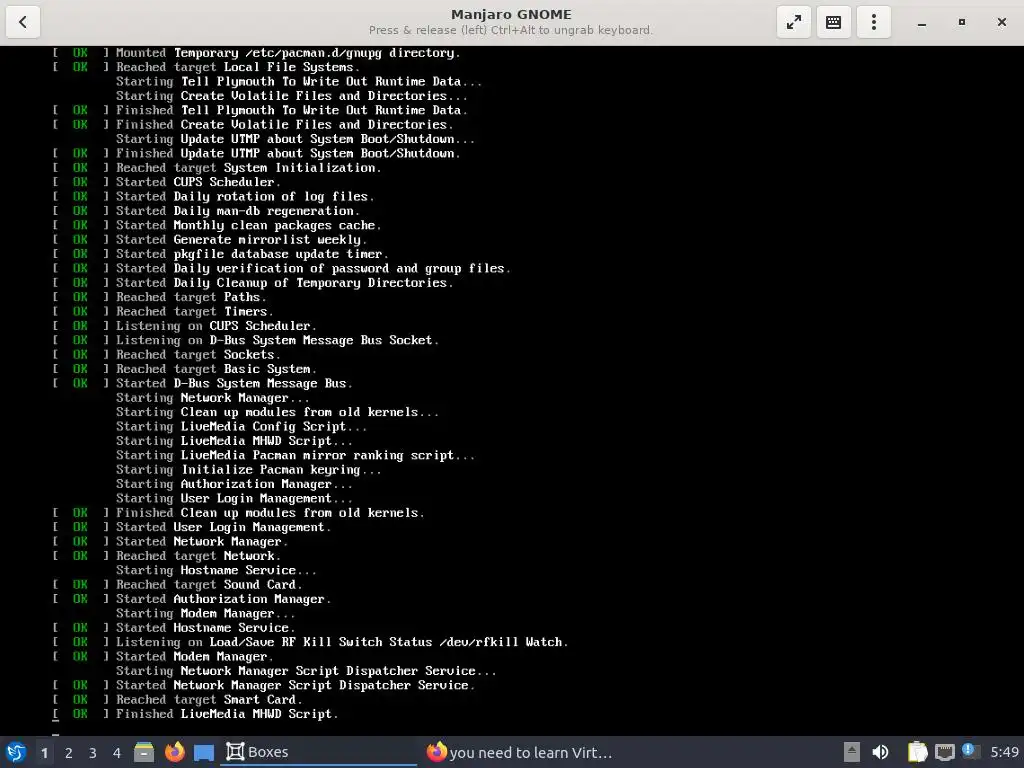Switch to the 'you need to learn Virt...' Firefox window
This screenshot has width=1024, height=768.
click(519, 752)
